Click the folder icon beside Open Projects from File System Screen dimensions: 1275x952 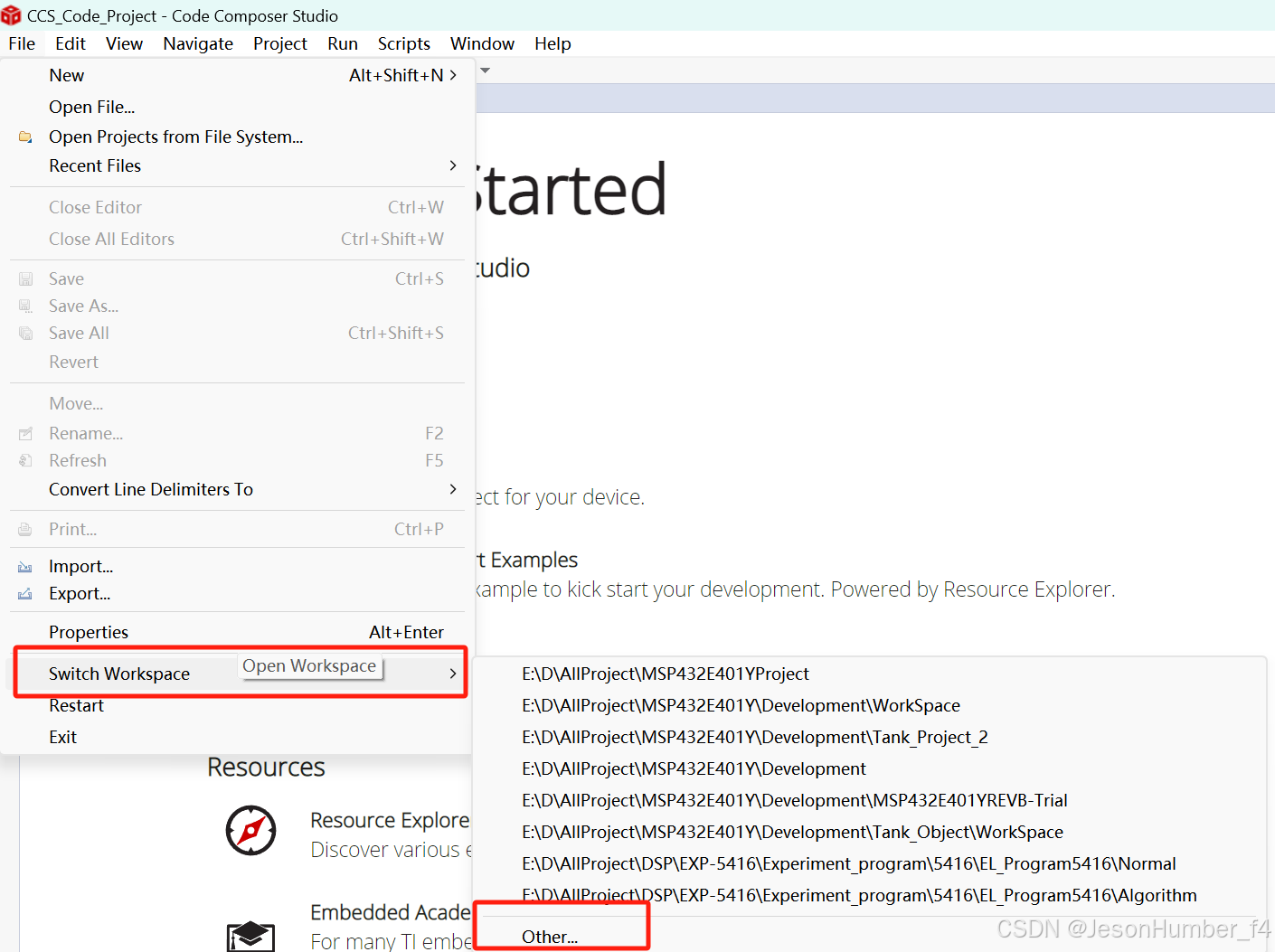point(25,137)
